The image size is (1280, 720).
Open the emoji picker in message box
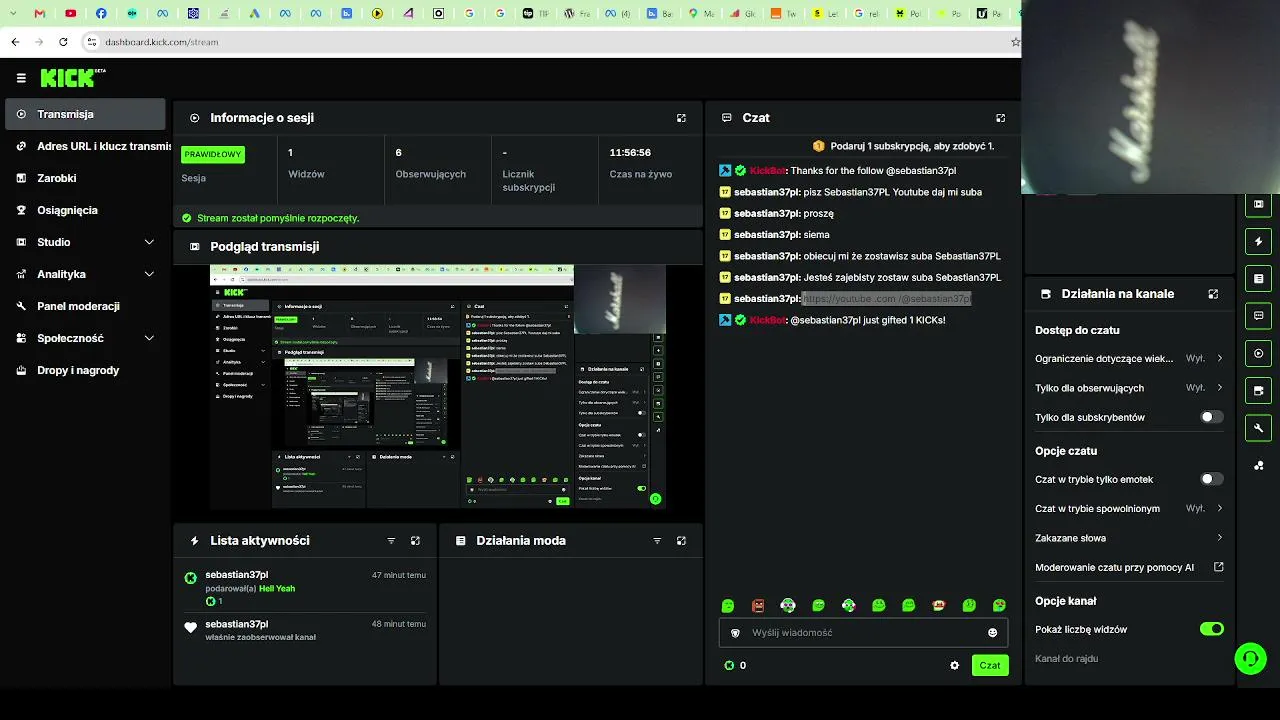[992, 633]
